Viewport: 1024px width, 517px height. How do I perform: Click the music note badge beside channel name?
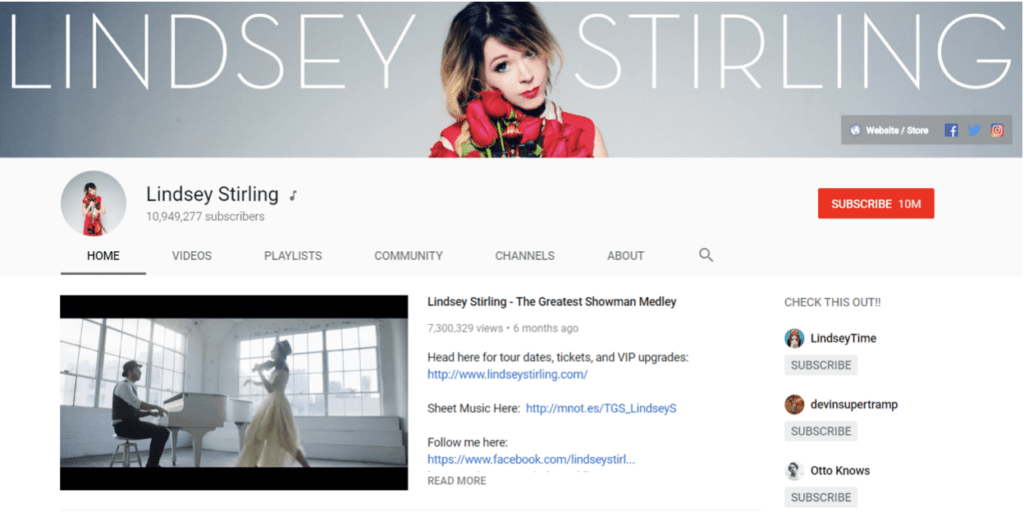tap(293, 195)
